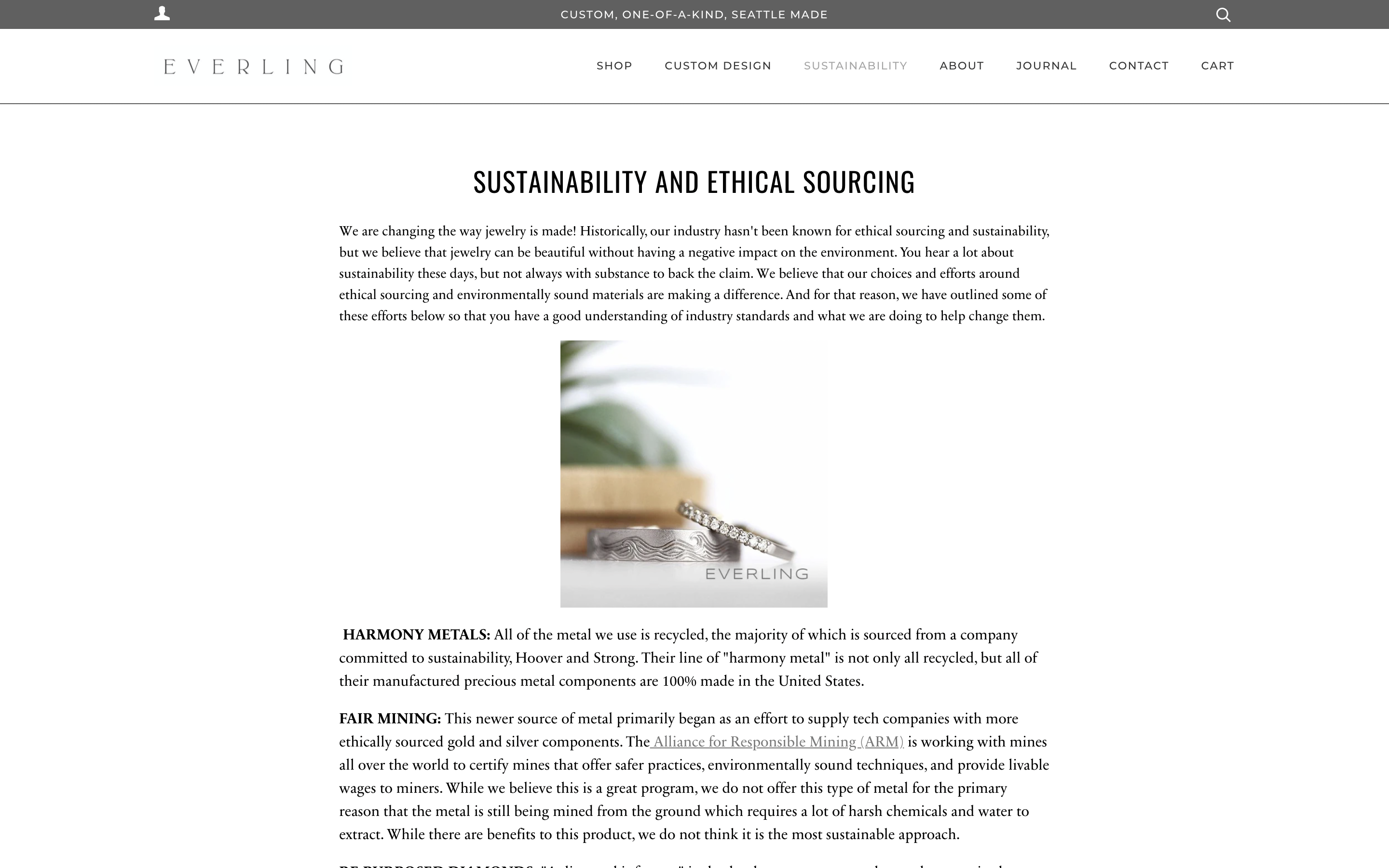The width and height of the screenshot is (1389, 868).
Task: Click top banner custom one-of-a-kind text
Action: click(x=694, y=14)
